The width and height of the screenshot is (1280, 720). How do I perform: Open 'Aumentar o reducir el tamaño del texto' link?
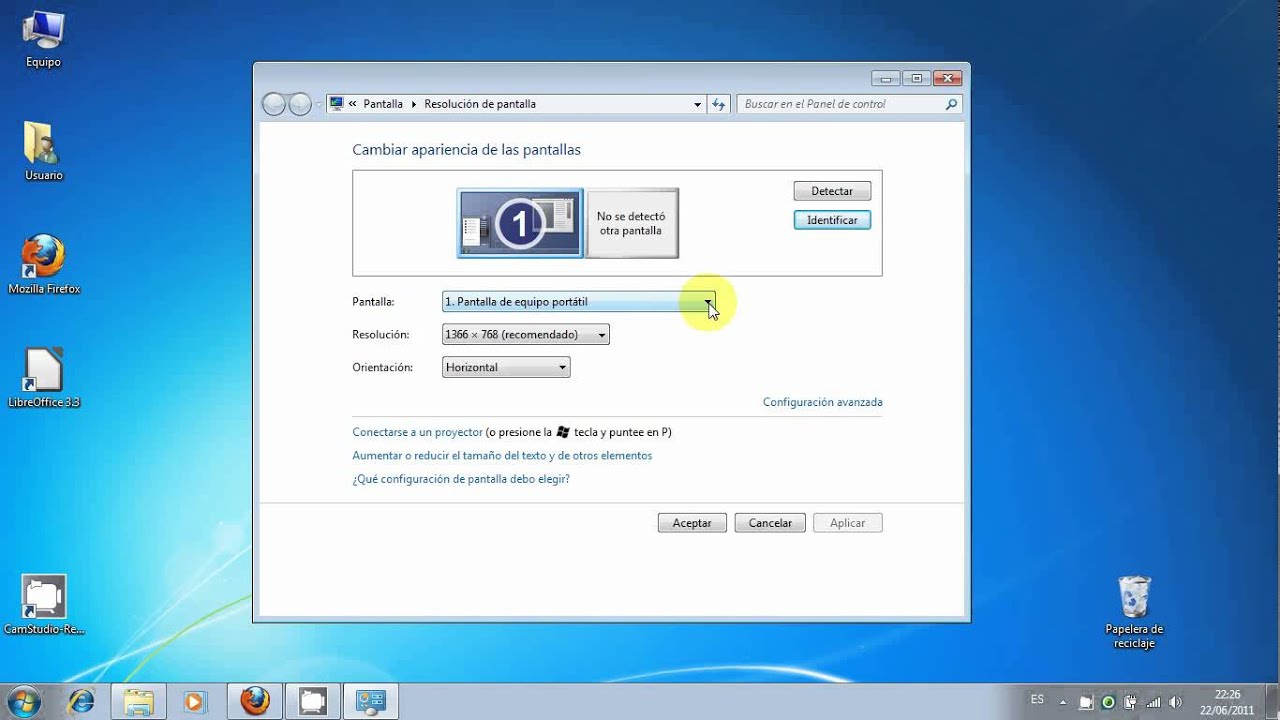502,455
